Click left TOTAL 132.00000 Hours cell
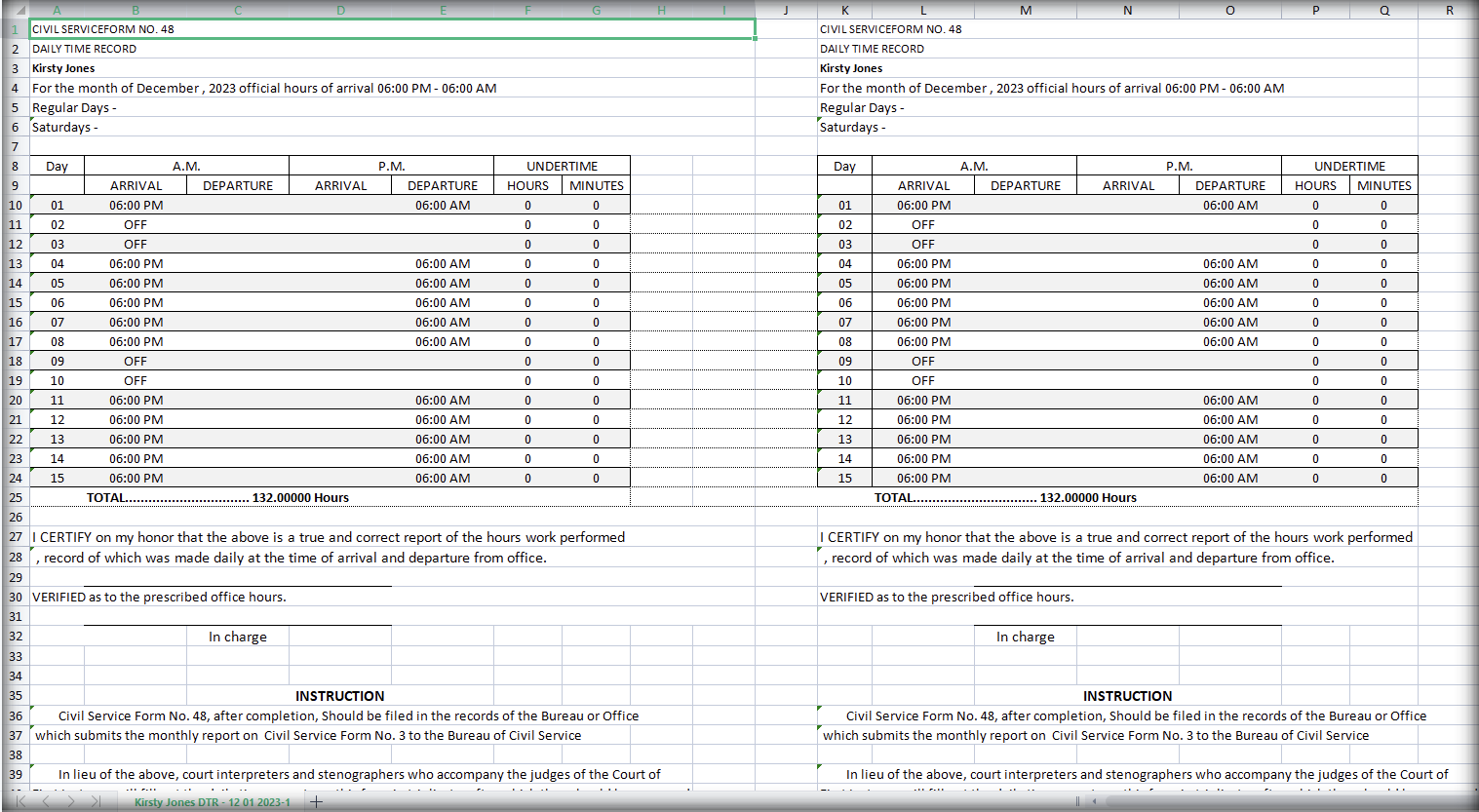1479x812 pixels. tap(217, 497)
